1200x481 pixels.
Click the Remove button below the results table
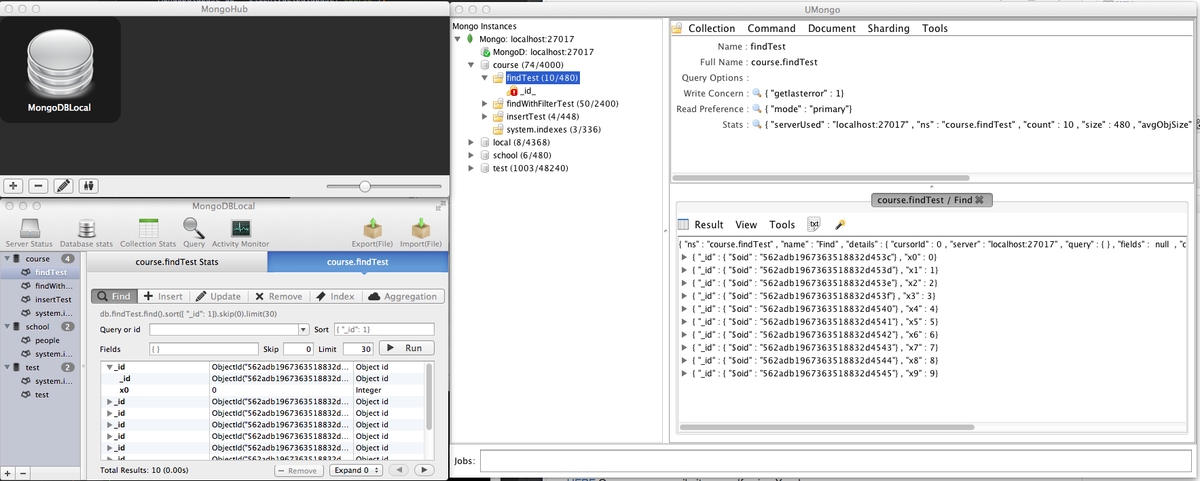(x=298, y=469)
